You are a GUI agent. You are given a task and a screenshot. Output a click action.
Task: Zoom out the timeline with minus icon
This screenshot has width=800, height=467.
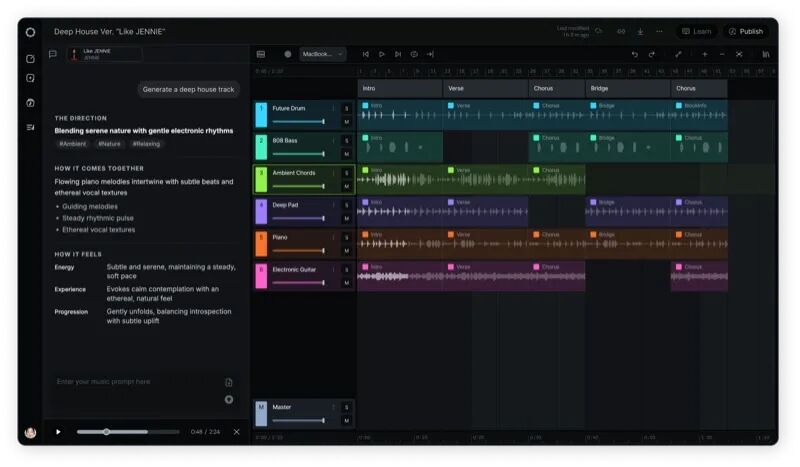(722, 54)
